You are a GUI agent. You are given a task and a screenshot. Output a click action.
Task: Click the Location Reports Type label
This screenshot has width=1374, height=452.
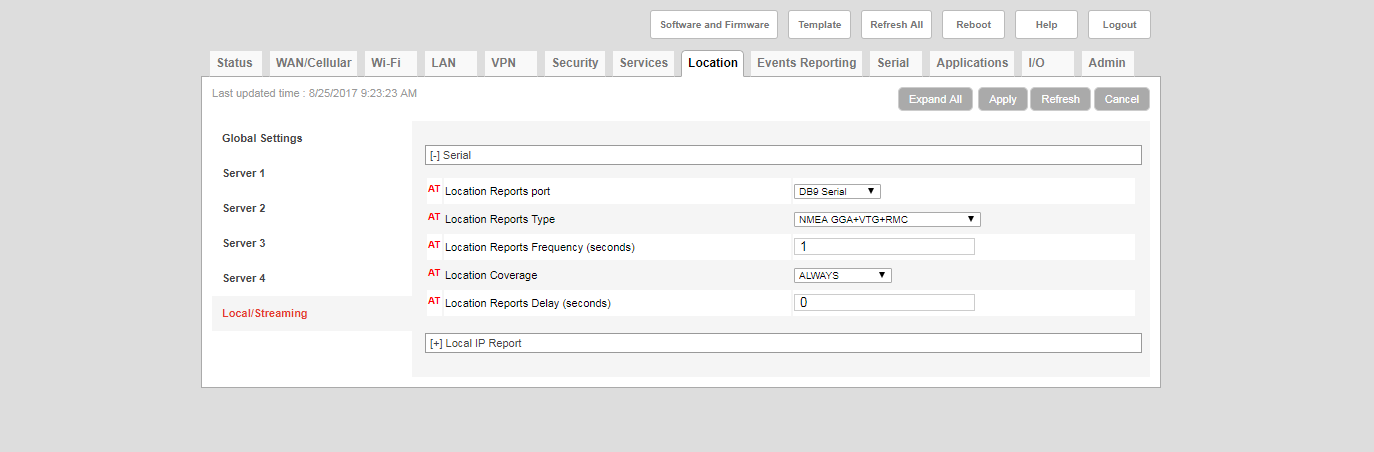pyautogui.click(x=500, y=219)
